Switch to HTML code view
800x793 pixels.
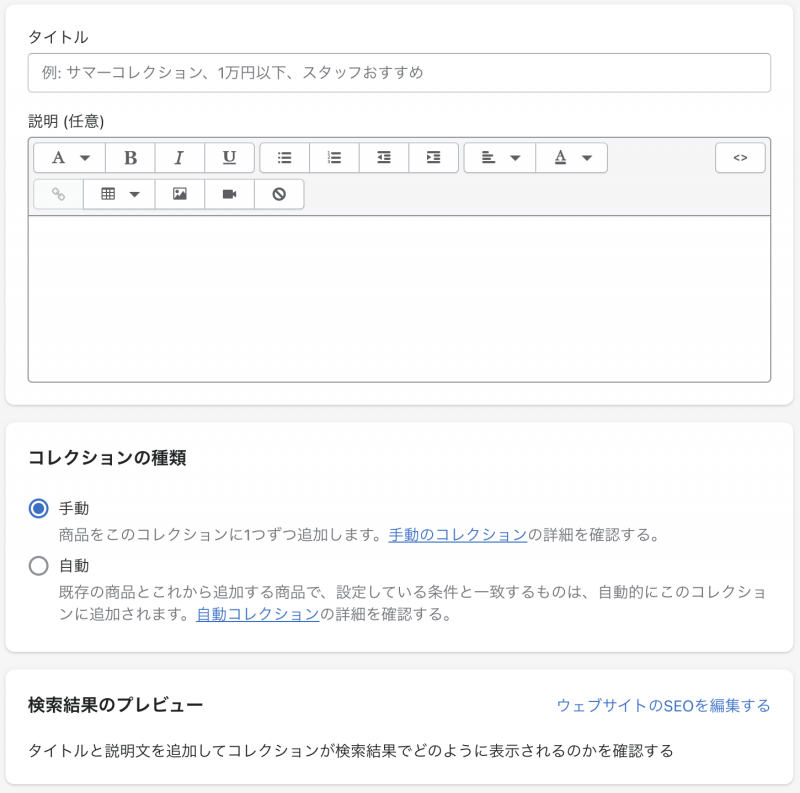(x=740, y=158)
